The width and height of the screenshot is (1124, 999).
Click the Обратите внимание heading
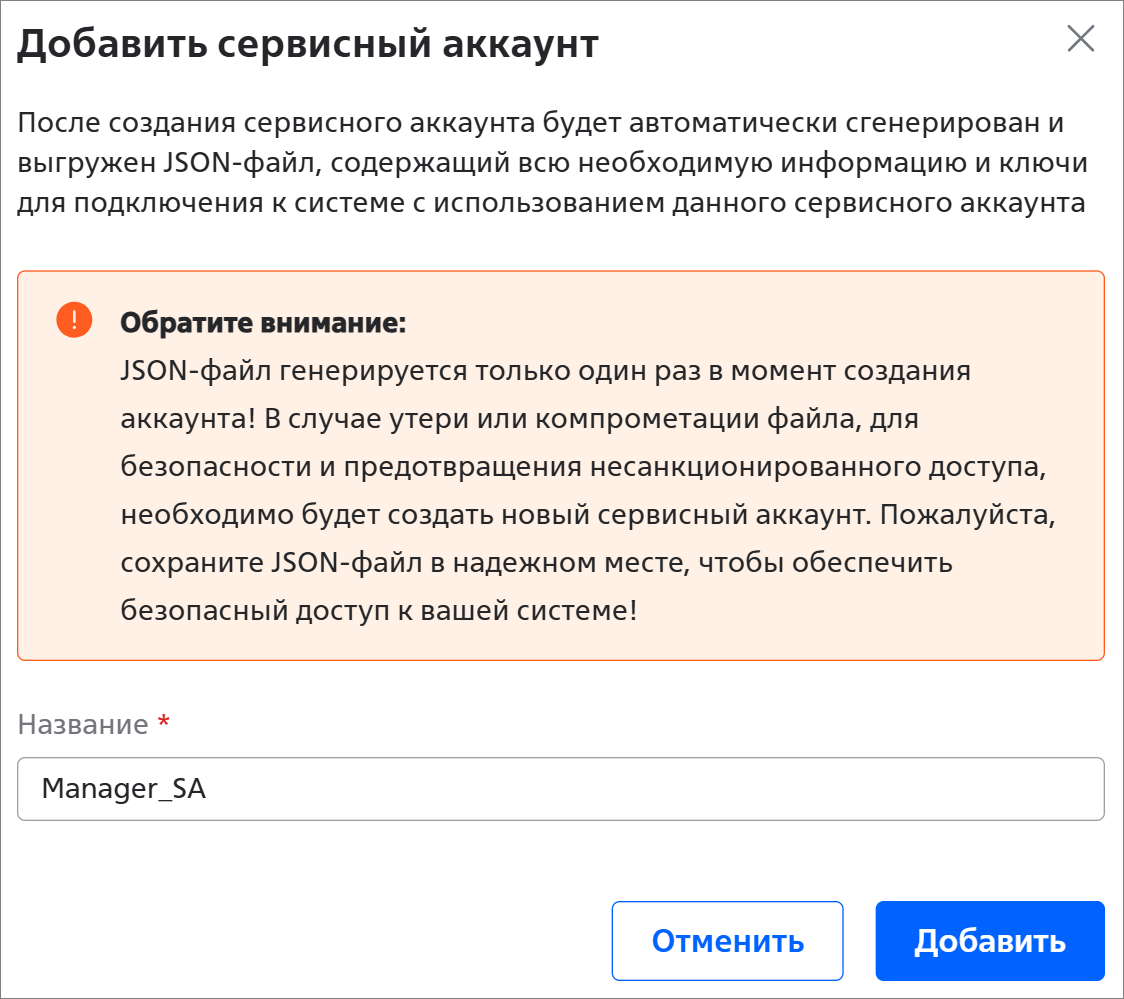[263, 323]
